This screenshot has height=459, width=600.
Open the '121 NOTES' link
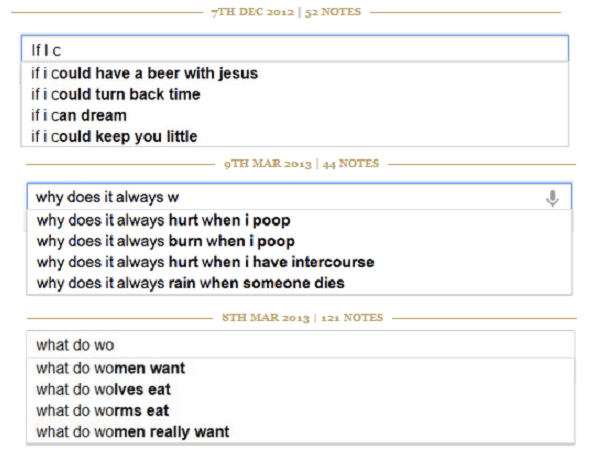(x=352, y=317)
